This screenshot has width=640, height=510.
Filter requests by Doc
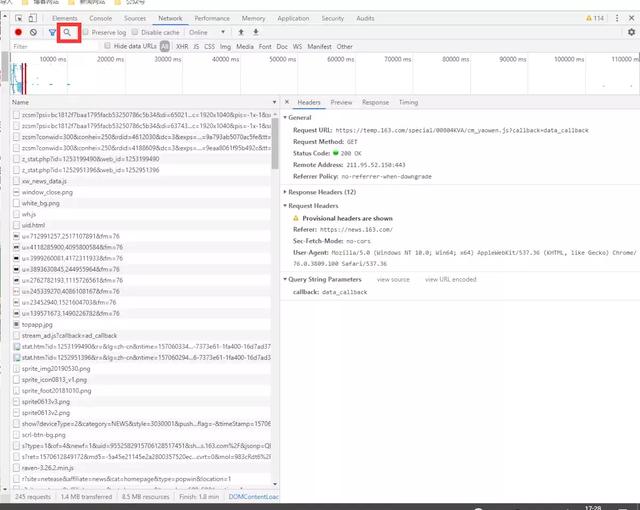click(282, 47)
